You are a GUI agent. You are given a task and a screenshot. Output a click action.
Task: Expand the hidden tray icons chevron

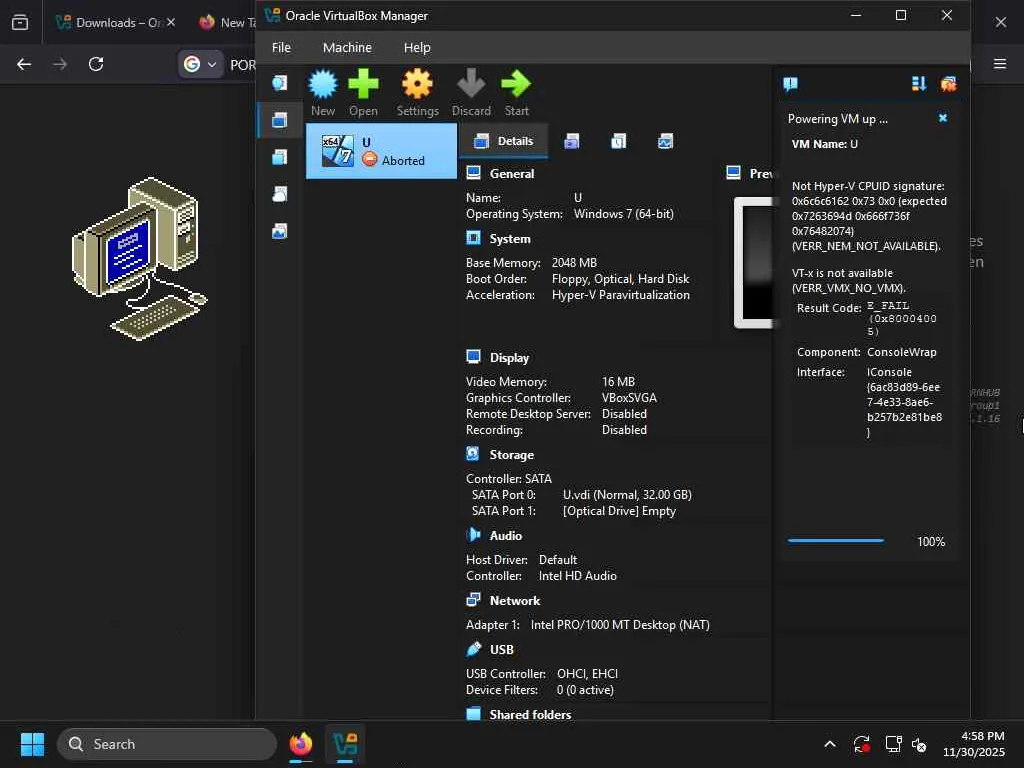[x=829, y=744]
